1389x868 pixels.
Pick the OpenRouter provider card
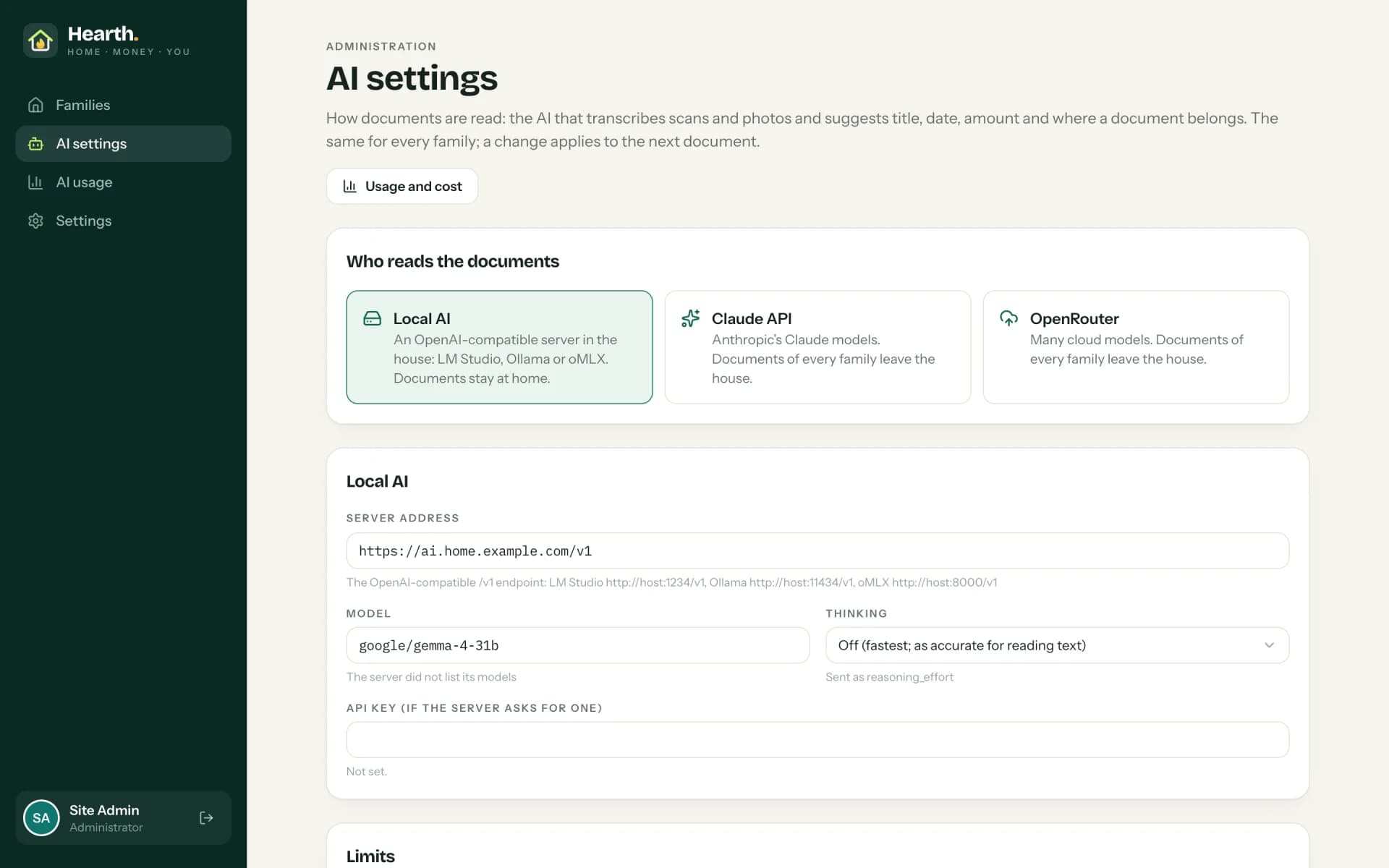[x=1136, y=347]
